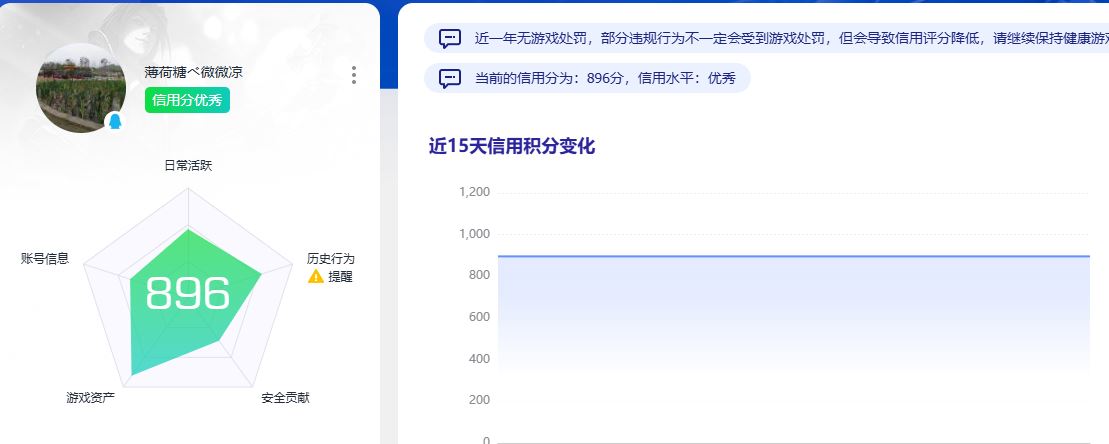Select the 日常活跃 radar axis label
The height and width of the screenshot is (444, 1109).
tap(188, 166)
